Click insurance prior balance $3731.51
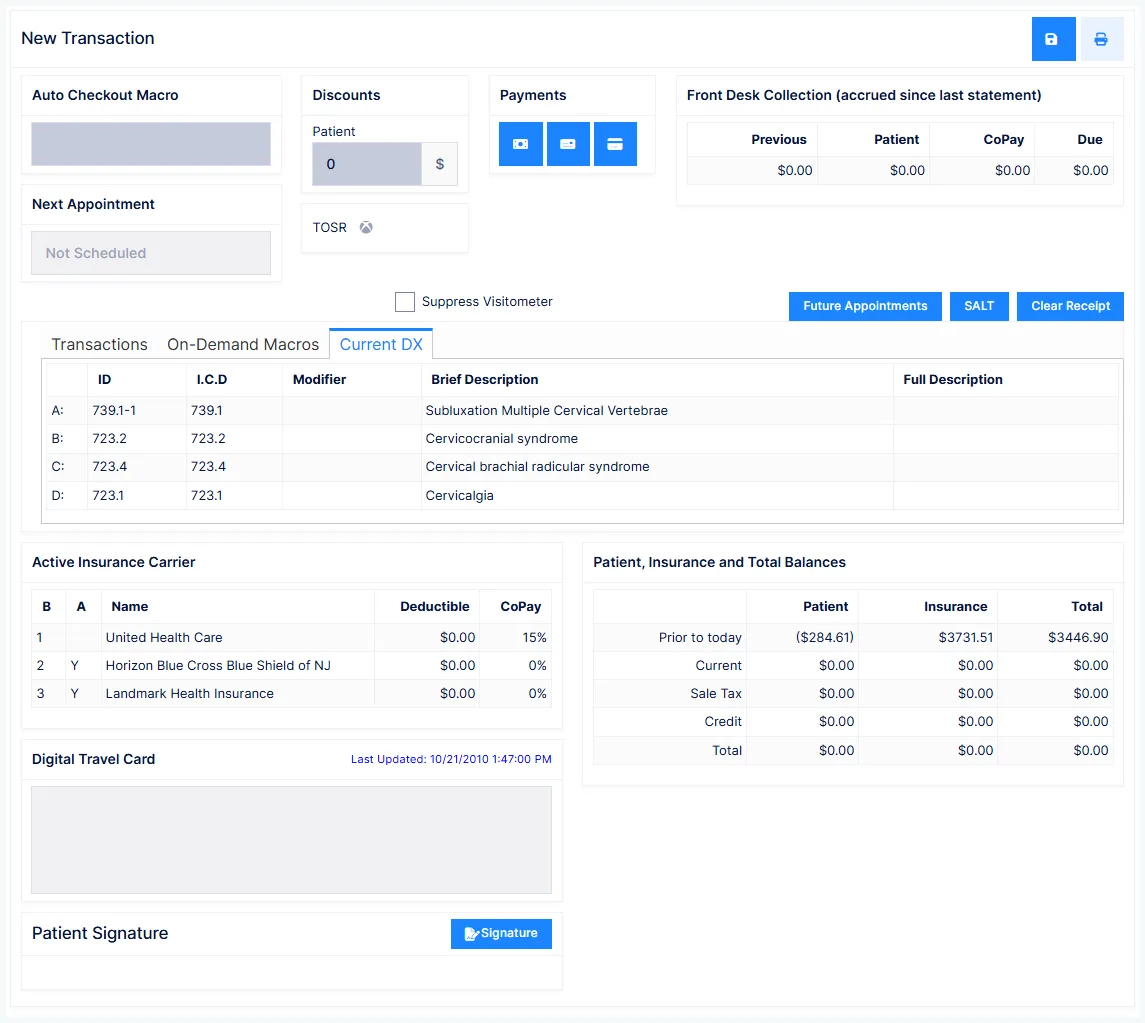This screenshot has width=1145, height=1023. point(966,637)
